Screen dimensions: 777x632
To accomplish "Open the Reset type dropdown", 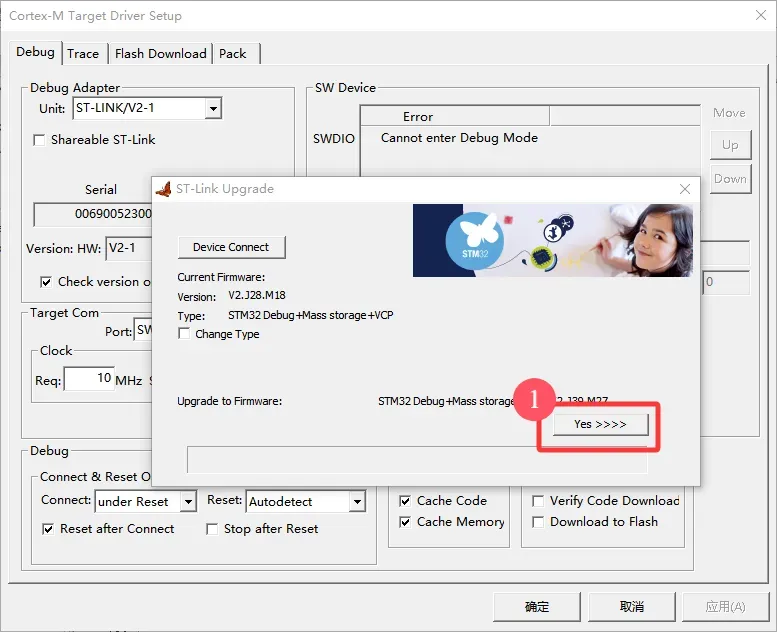I will coord(356,501).
